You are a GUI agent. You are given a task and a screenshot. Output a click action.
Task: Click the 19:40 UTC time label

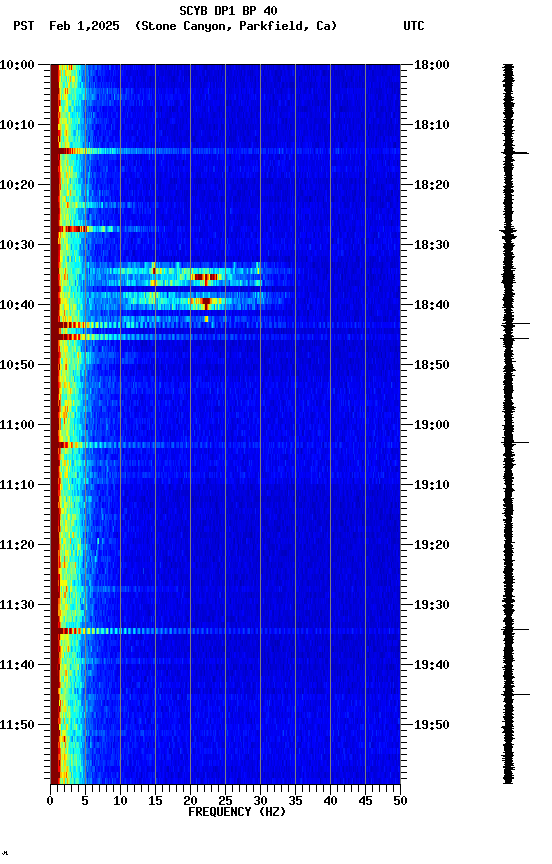click(x=432, y=665)
